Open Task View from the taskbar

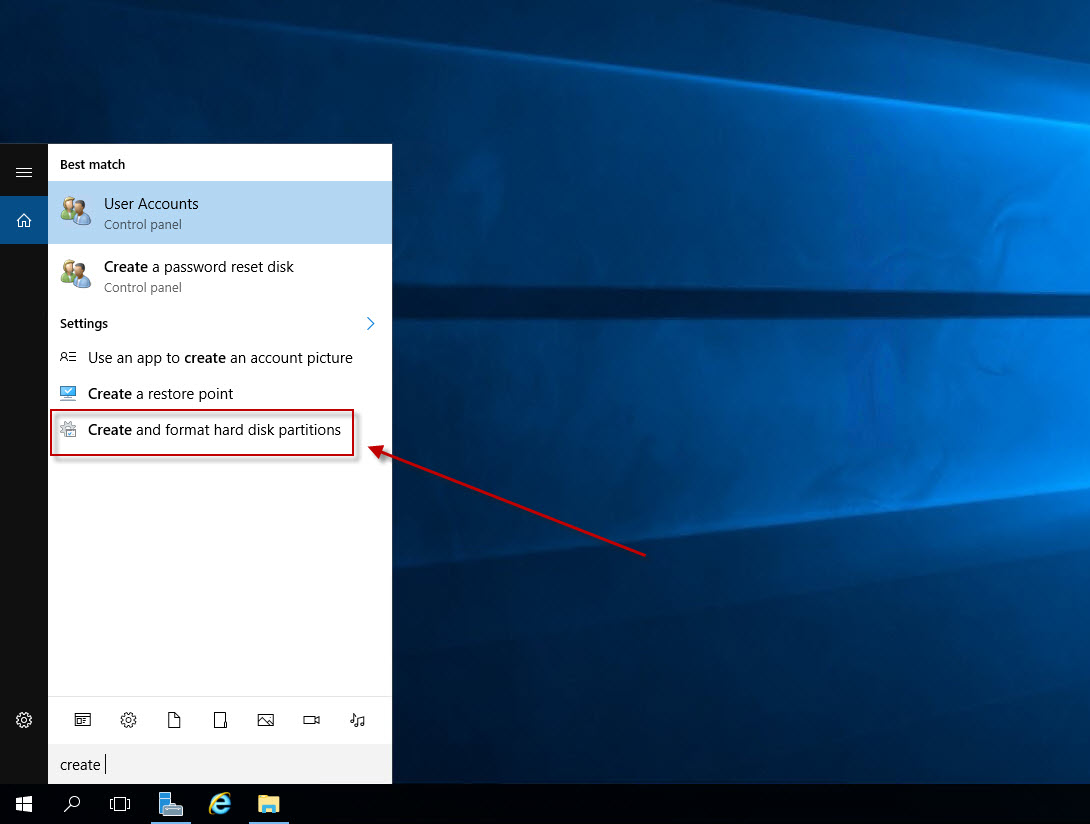(120, 804)
